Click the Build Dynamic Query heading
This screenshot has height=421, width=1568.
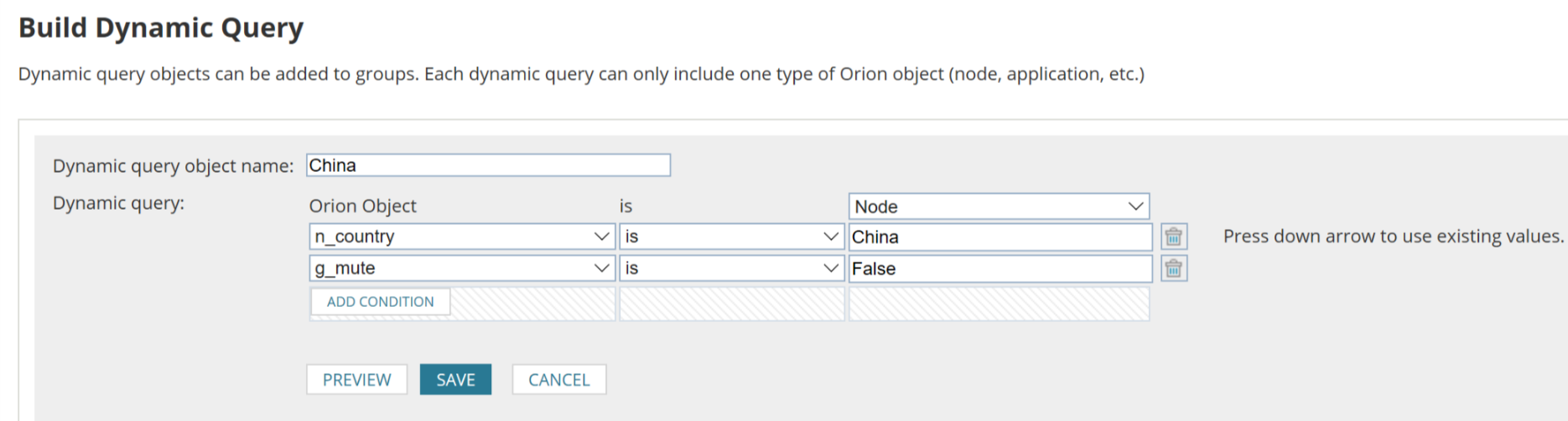point(161,28)
